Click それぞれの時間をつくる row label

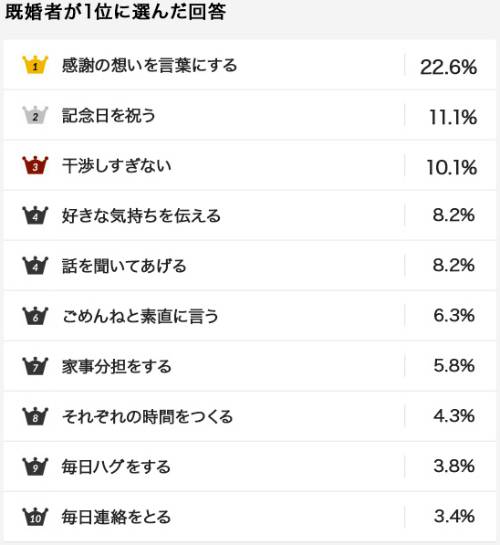coord(147,417)
